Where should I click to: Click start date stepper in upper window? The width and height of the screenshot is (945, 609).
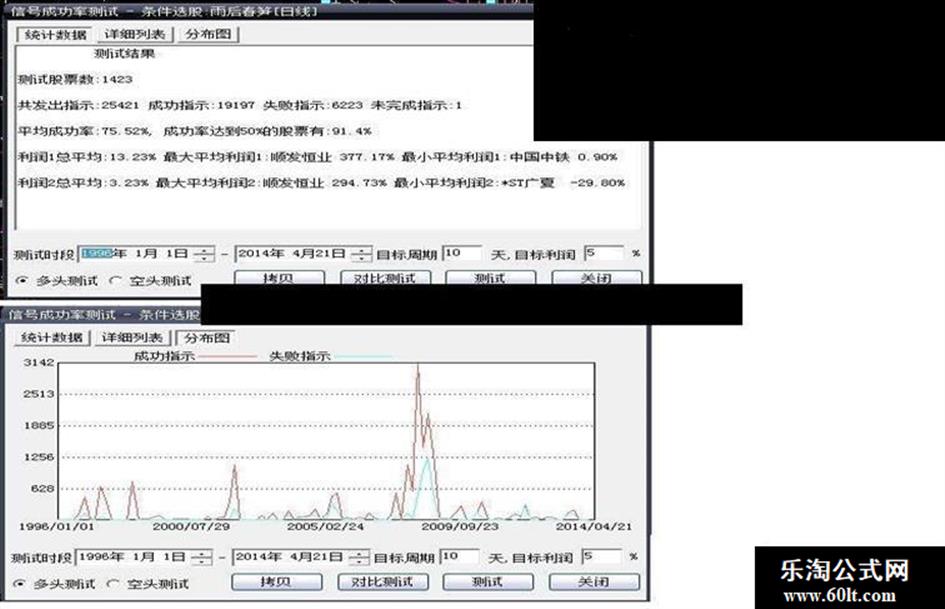[x=204, y=254]
